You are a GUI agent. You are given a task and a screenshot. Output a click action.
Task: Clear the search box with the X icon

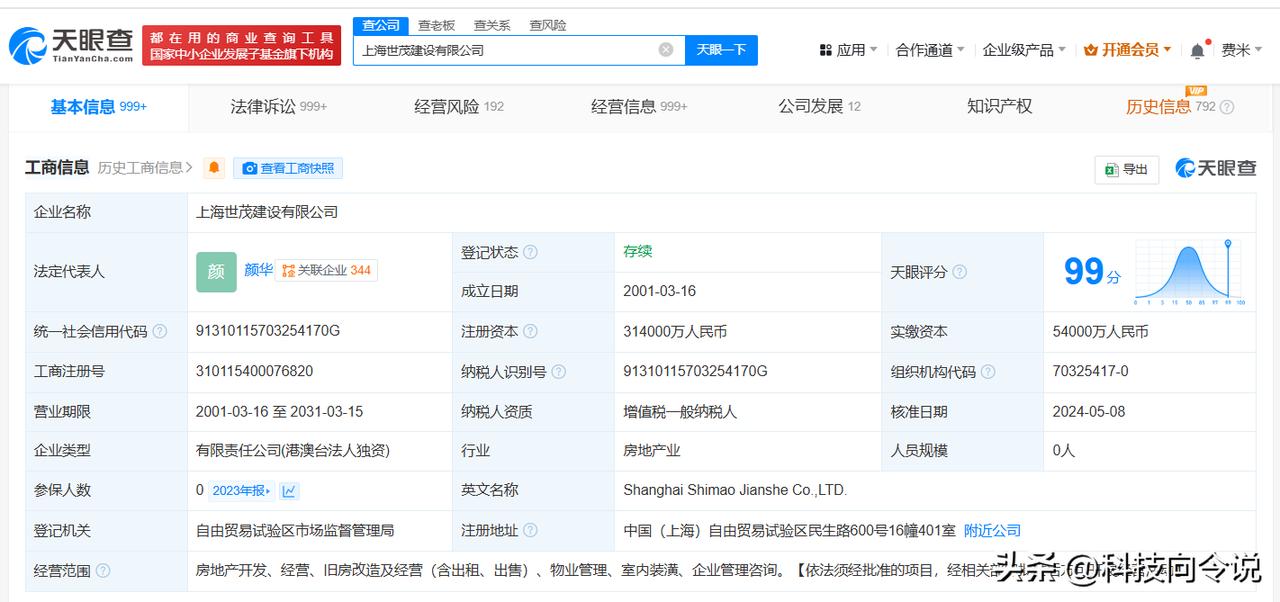666,50
